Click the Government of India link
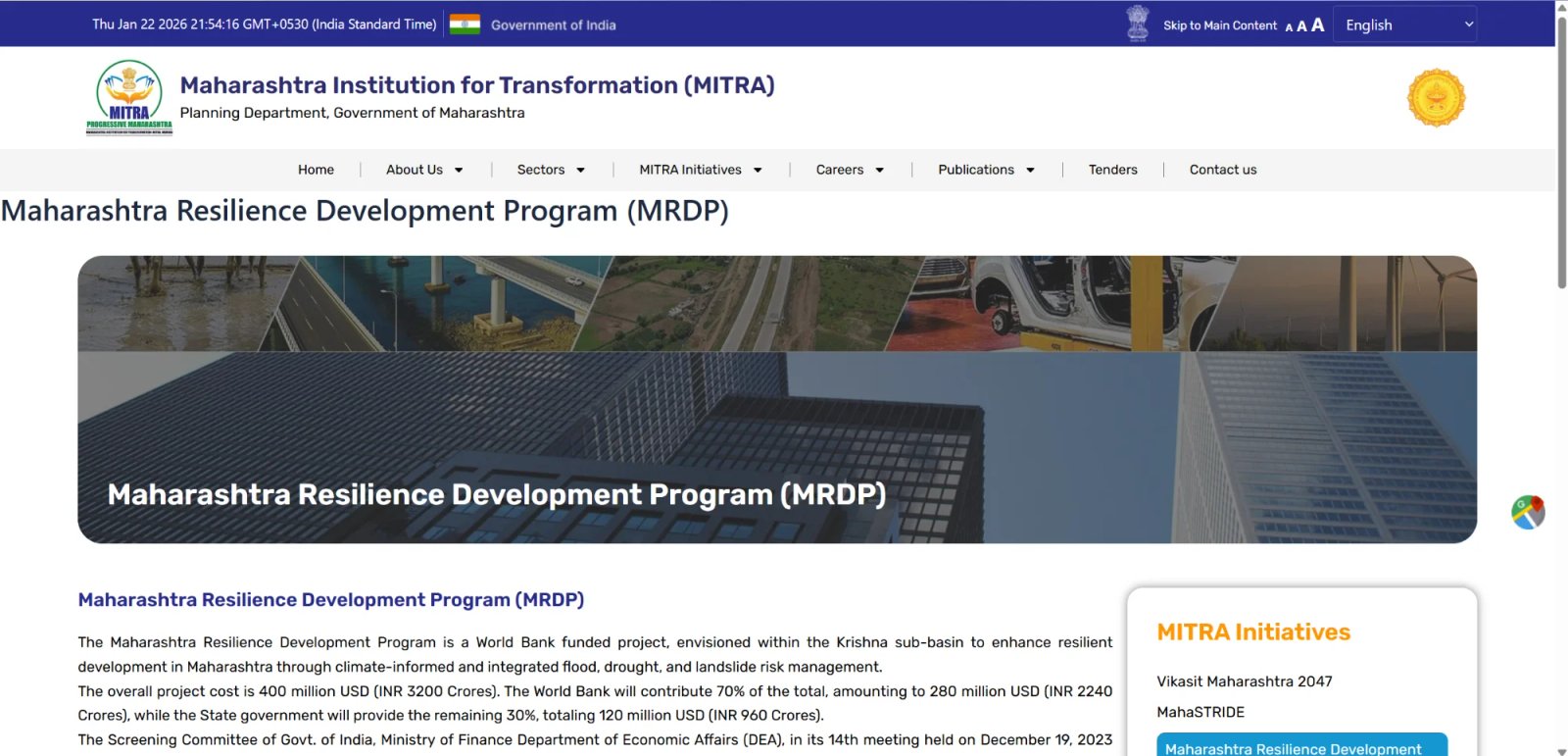 [x=554, y=25]
